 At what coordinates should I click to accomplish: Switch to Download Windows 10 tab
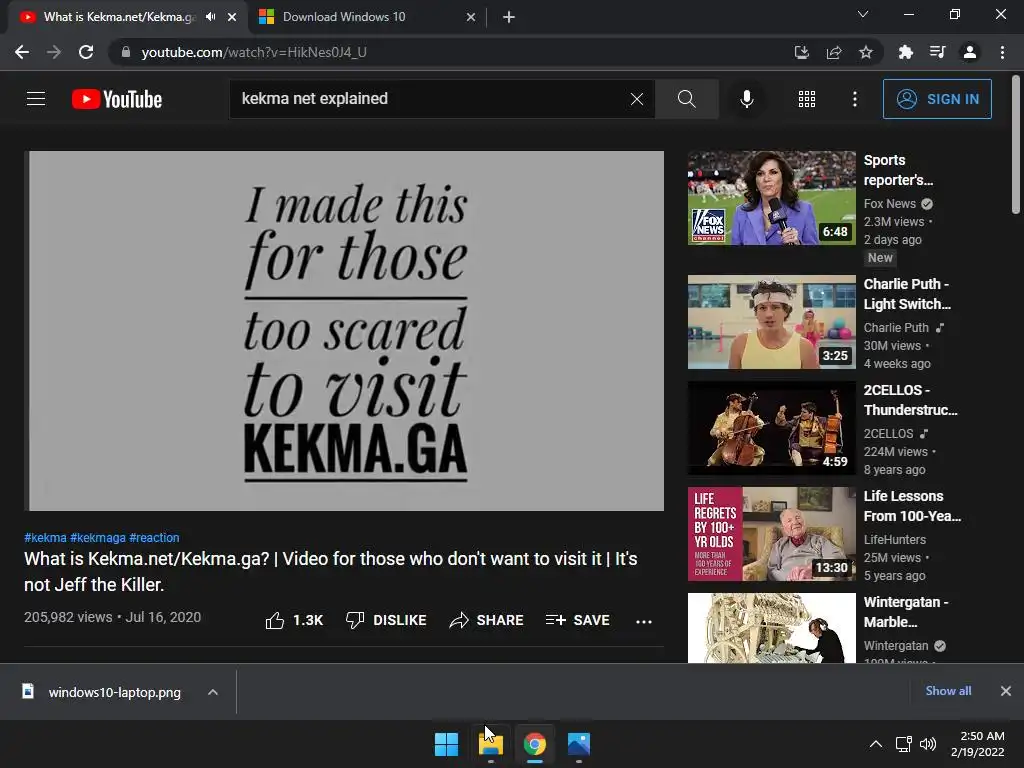point(368,17)
